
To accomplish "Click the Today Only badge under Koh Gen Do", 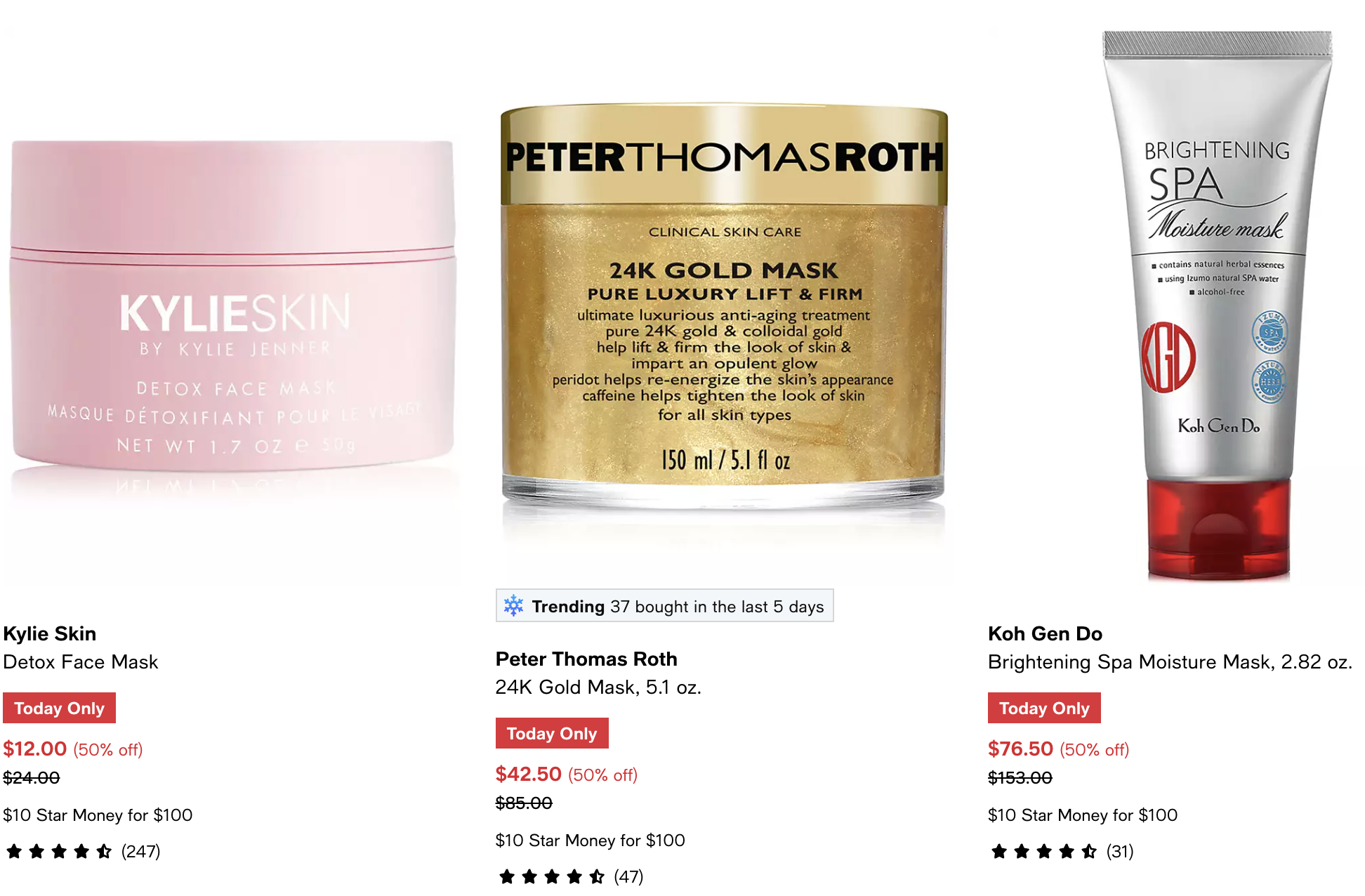I will pyautogui.click(x=1044, y=708).
